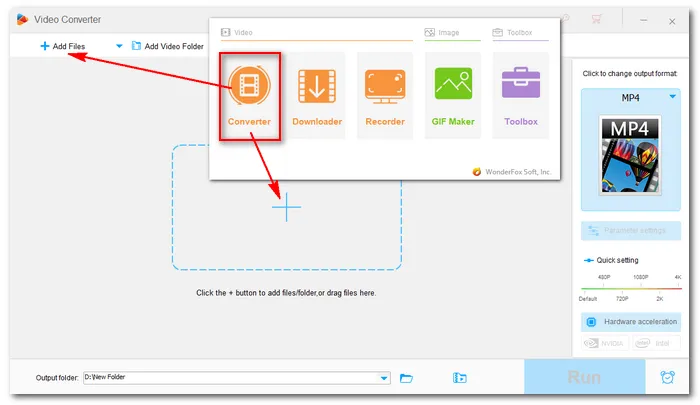Minimize the Video Converter window
This screenshot has height=405, width=700.
[x=643, y=21]
